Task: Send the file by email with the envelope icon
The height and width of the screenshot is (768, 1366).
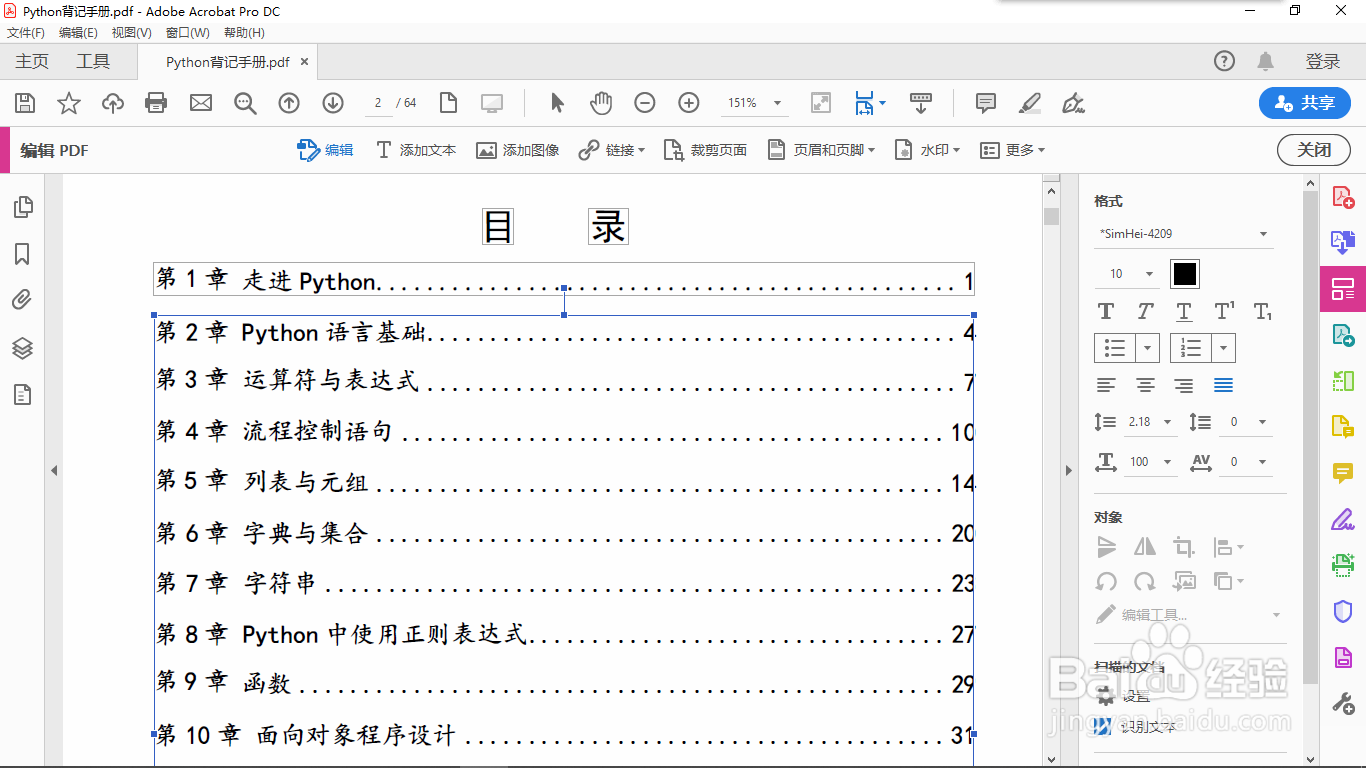Action: coord(201,103)
